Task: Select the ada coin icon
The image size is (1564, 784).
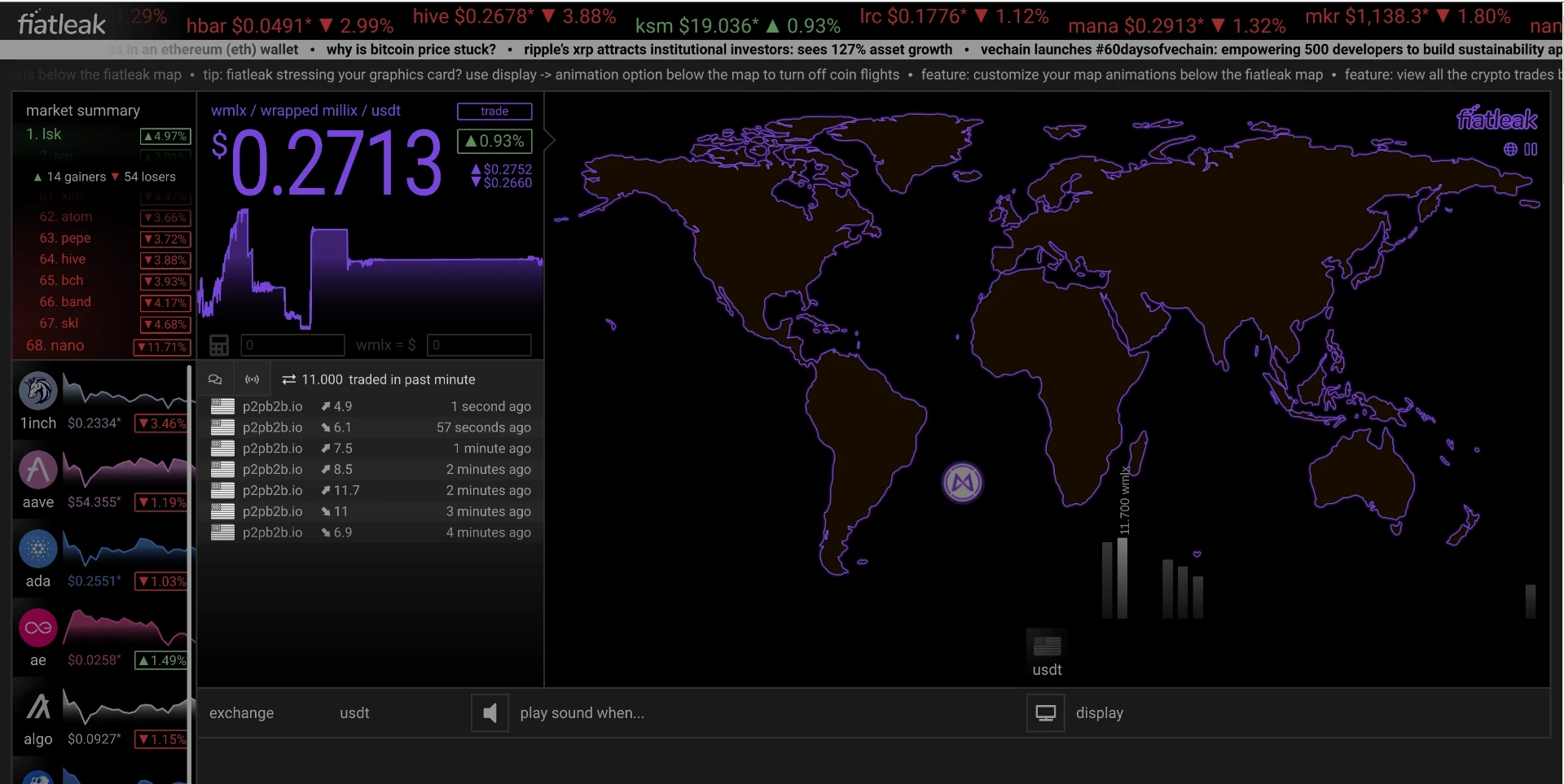Action: [x=38, y=549]
